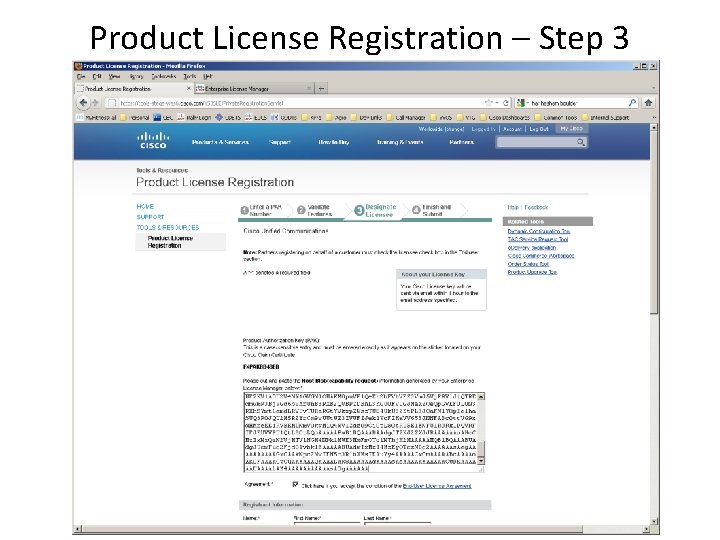Click the Firefox icon in title bar
Image resolution: width=720 pixels, height=540 pixels.
pyautogui.click(x=78, y=66)
